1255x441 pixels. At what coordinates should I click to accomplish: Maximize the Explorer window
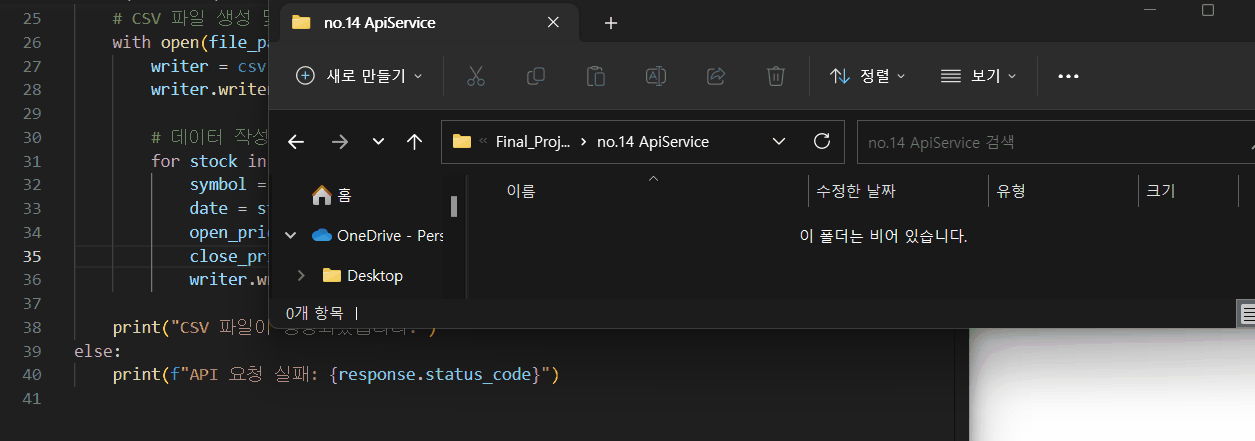pos(1207,10)
